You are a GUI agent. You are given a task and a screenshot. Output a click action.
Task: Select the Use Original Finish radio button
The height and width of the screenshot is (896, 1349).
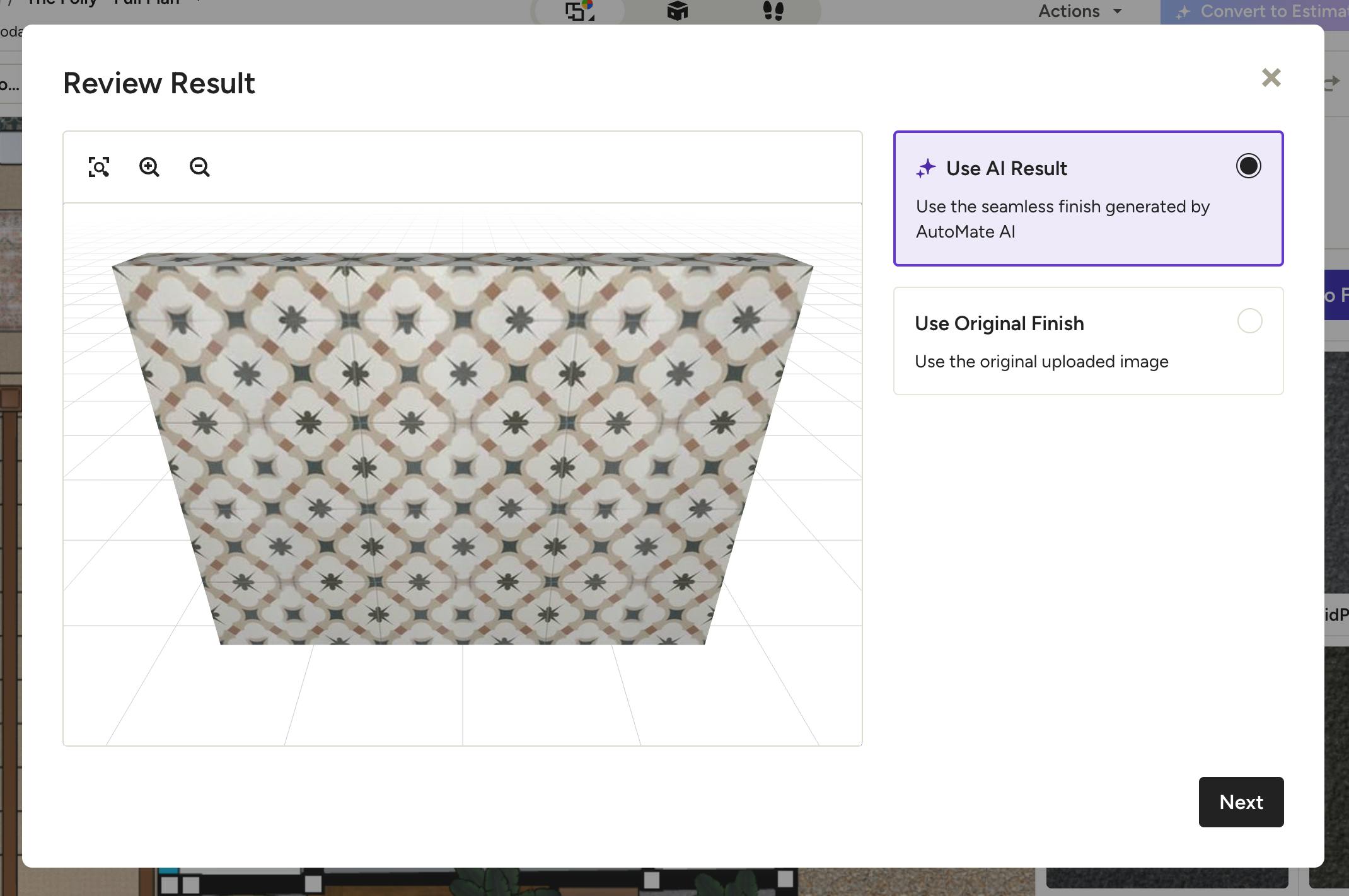[1249, 321]
